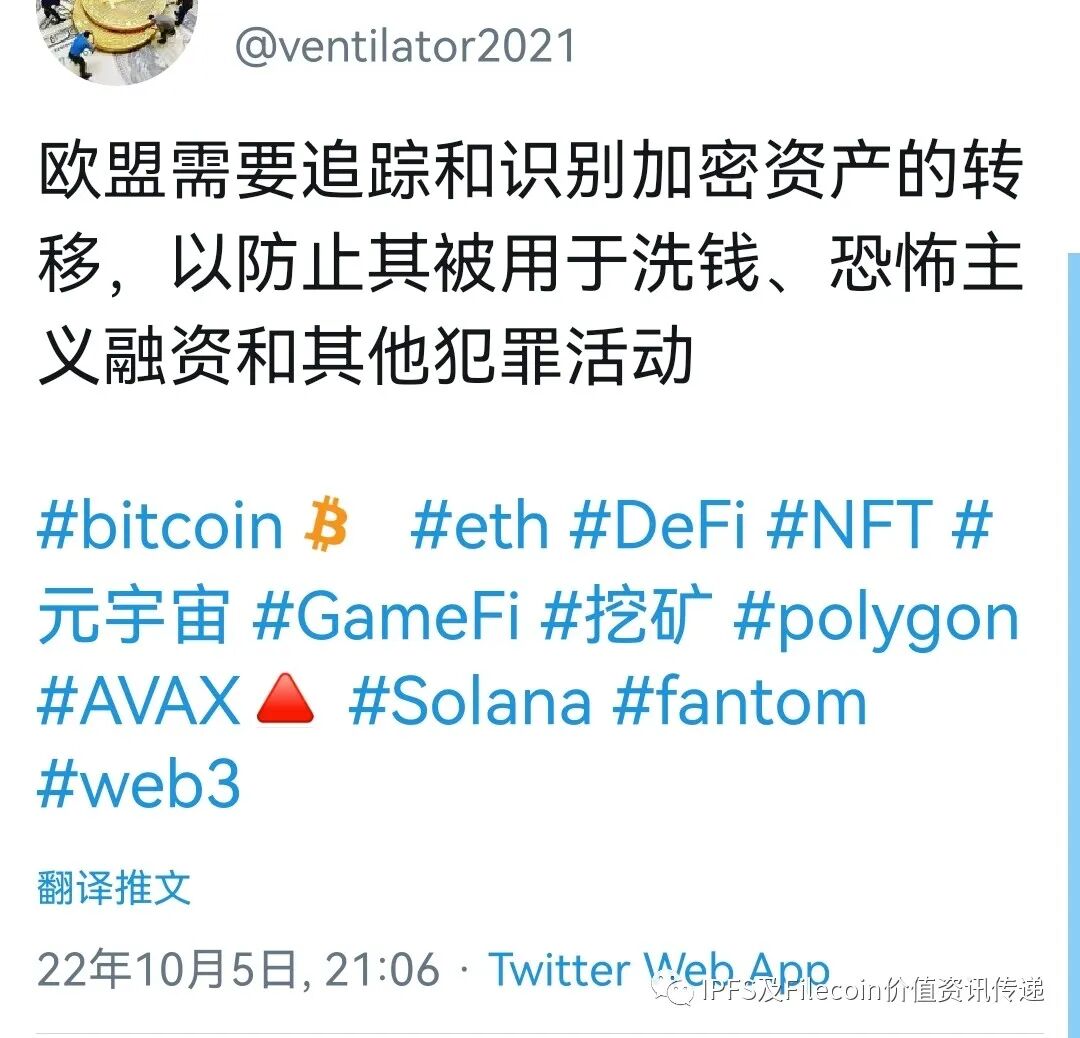Open the #AVAX hashtag

[138, 701]
